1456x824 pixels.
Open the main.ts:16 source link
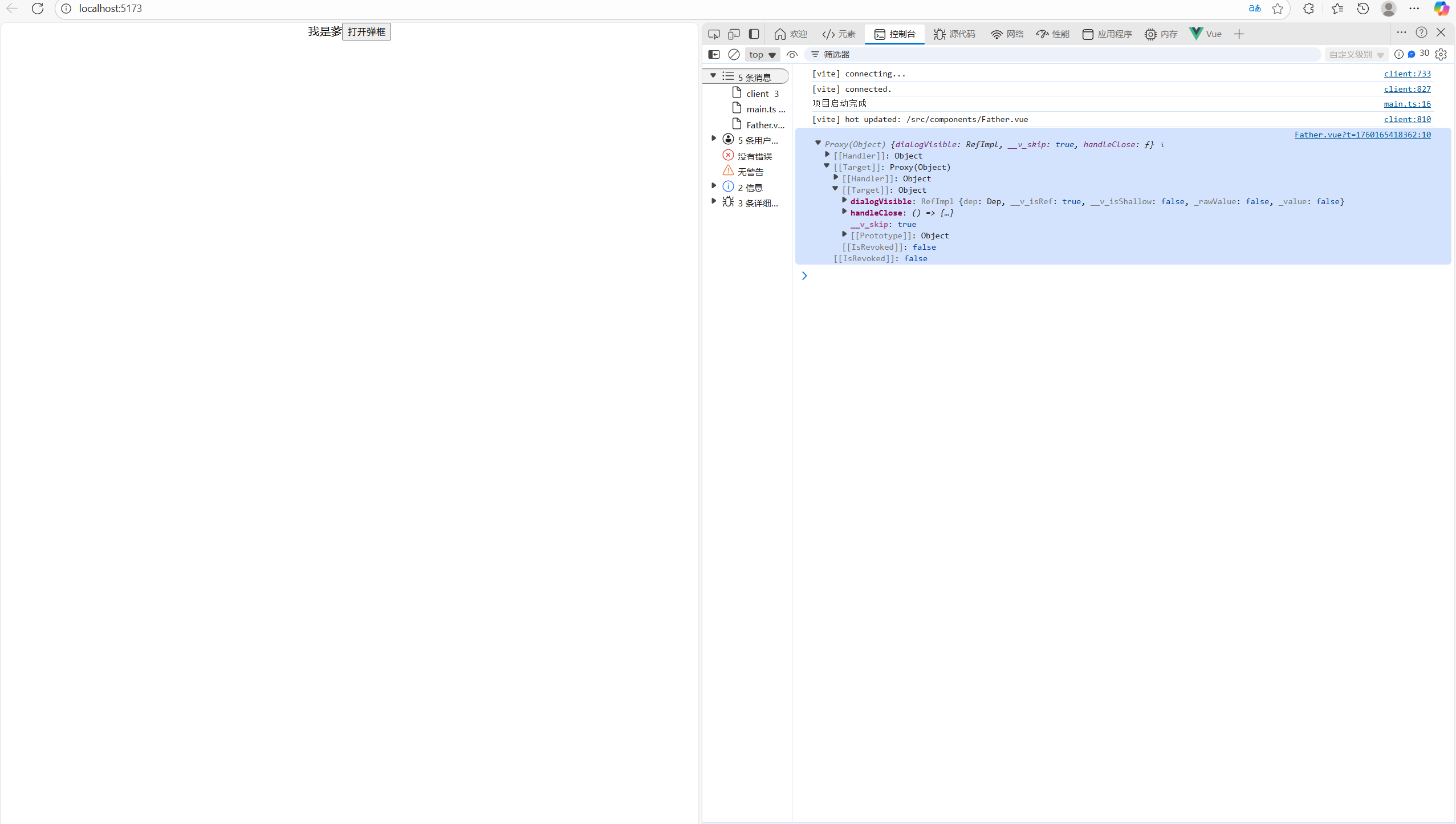pyautogui.click(x=1407, y=104)
